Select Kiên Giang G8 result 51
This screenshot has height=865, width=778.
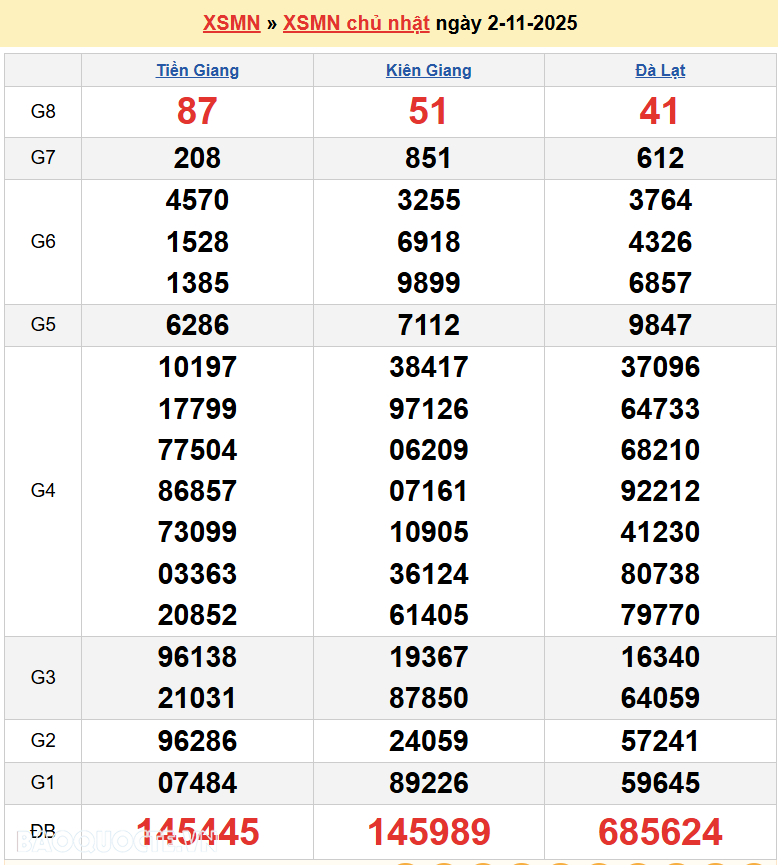428,112
